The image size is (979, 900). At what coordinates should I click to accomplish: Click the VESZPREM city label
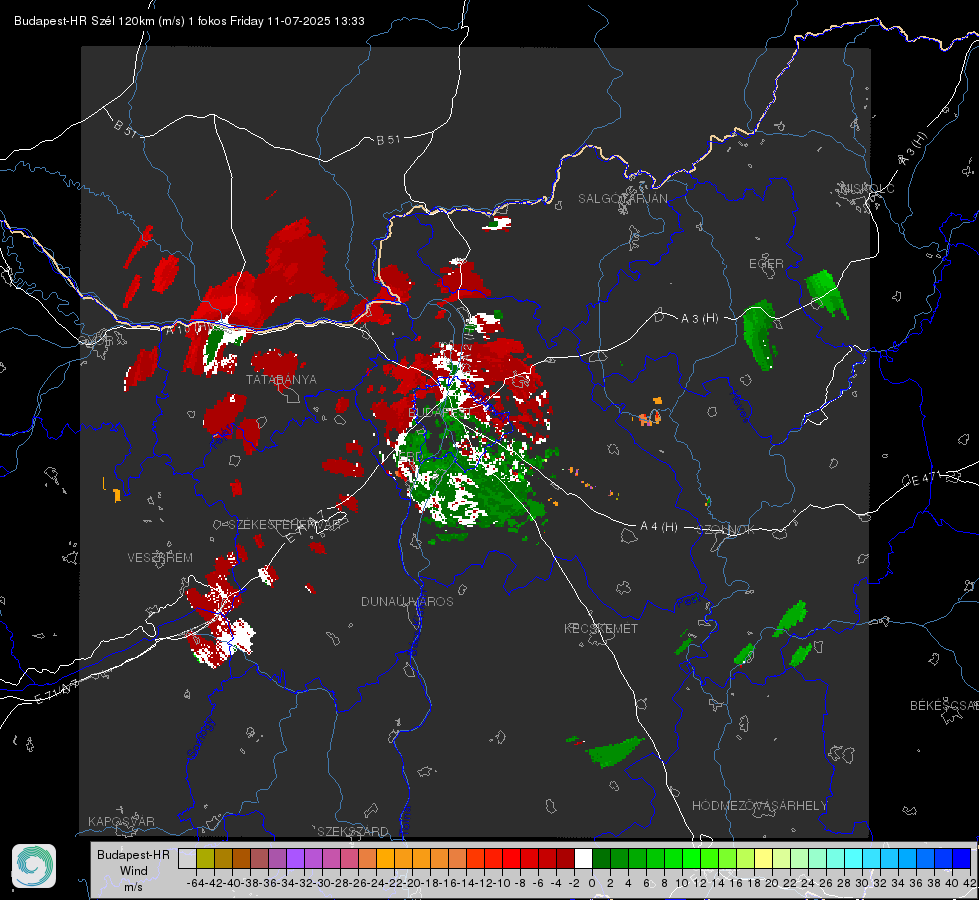tap(160, 558)
